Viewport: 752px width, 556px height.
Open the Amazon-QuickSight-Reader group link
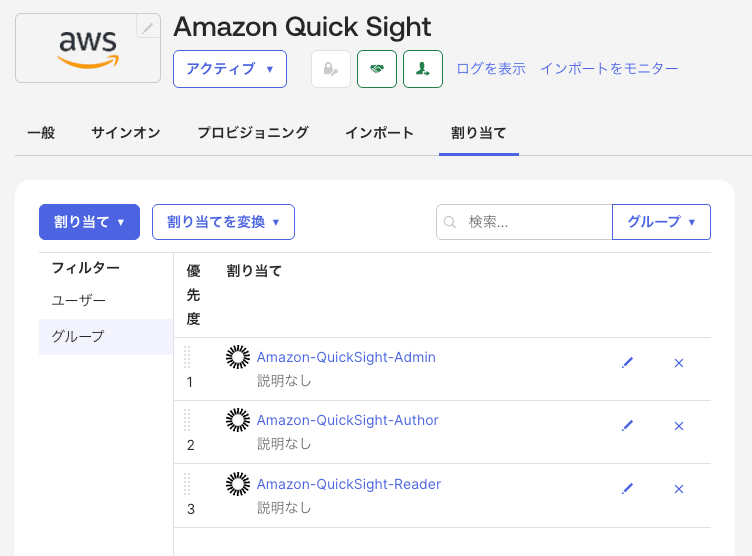(x=349, y=484)
